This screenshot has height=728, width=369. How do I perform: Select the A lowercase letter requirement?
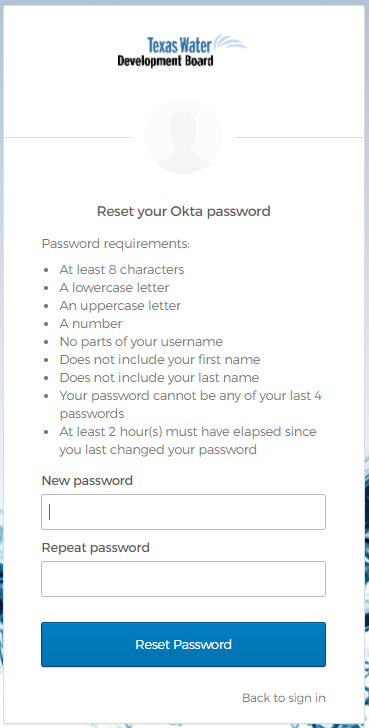coord(114,288)
